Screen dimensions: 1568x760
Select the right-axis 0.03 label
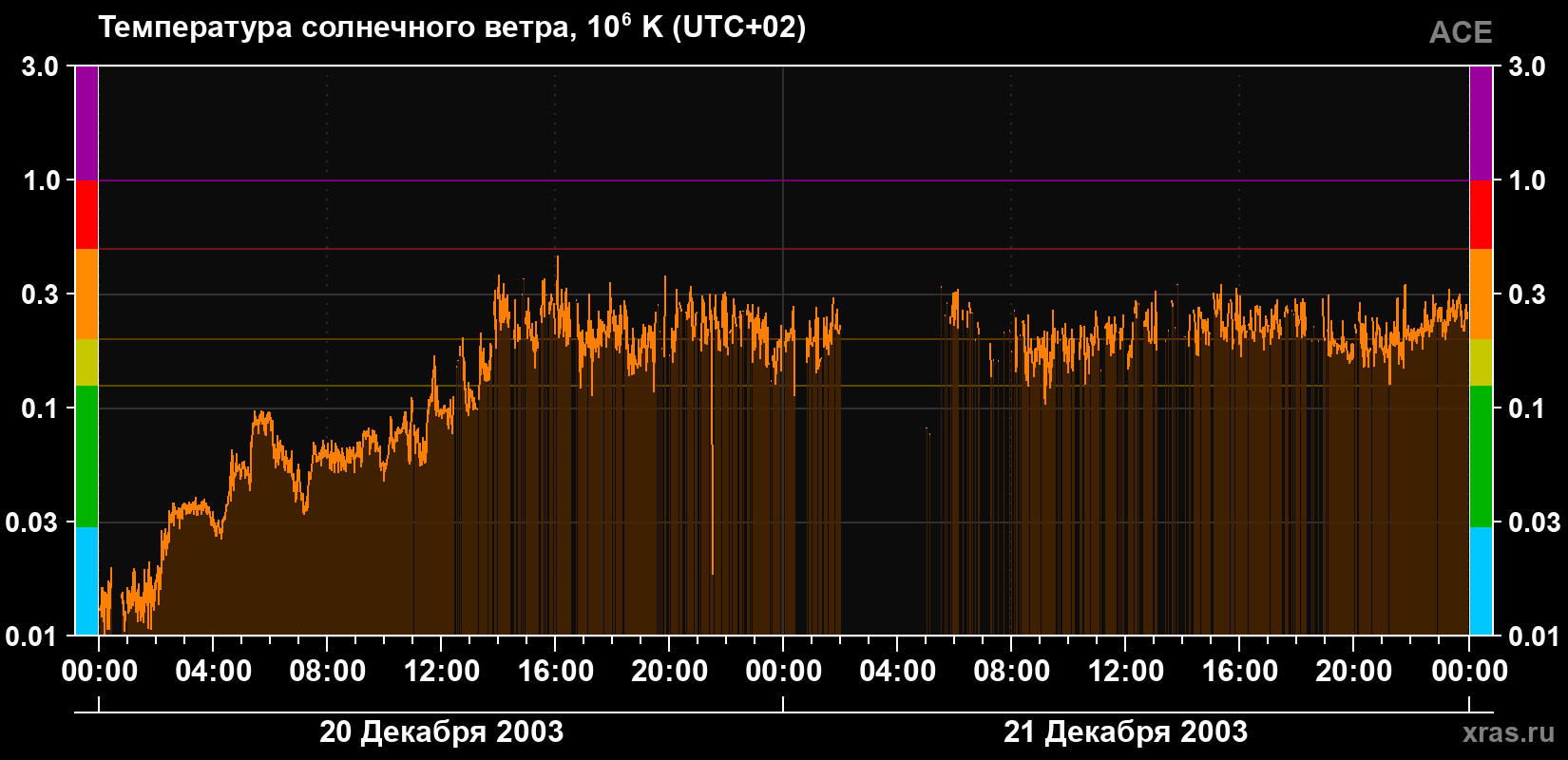click(x=1535, y=522)
